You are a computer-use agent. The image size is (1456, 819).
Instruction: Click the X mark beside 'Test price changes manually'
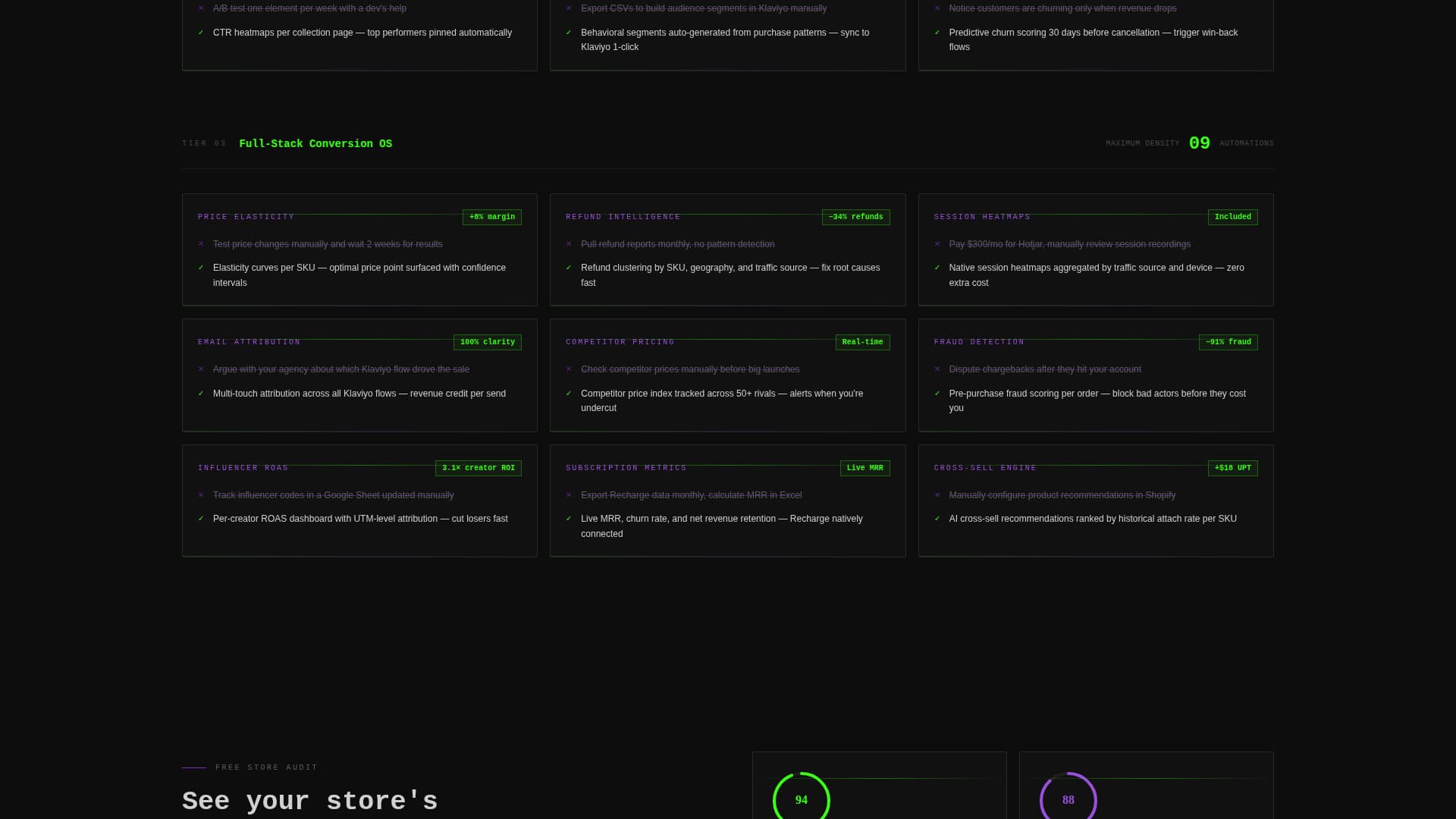click(201, 244)
